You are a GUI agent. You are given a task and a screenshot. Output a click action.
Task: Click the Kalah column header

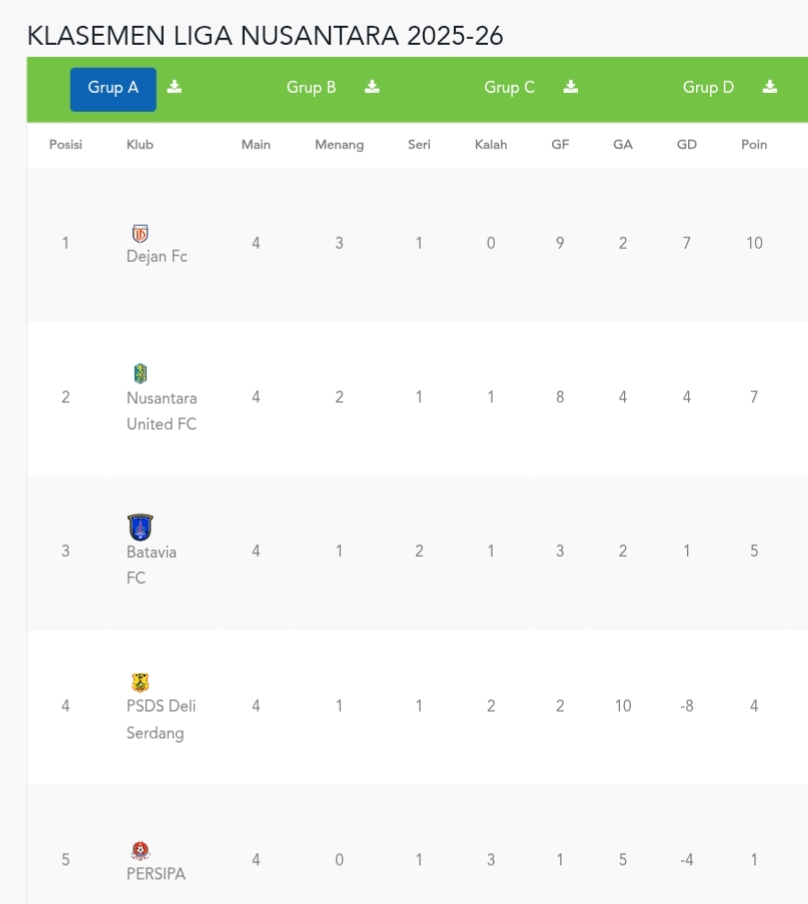coord(491,145)
